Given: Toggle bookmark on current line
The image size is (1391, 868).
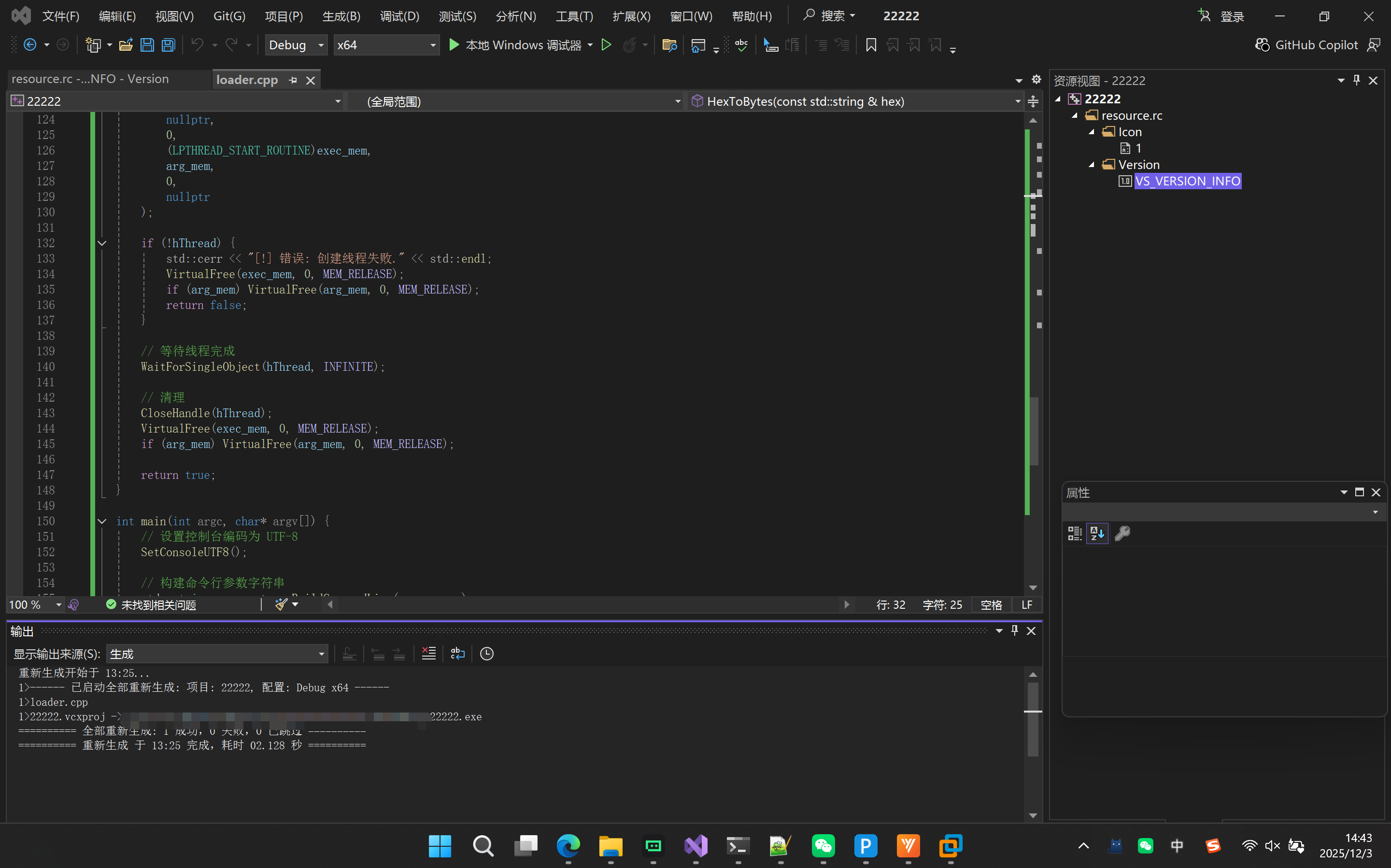Looking at the screenshot, I should pos(871,45).
